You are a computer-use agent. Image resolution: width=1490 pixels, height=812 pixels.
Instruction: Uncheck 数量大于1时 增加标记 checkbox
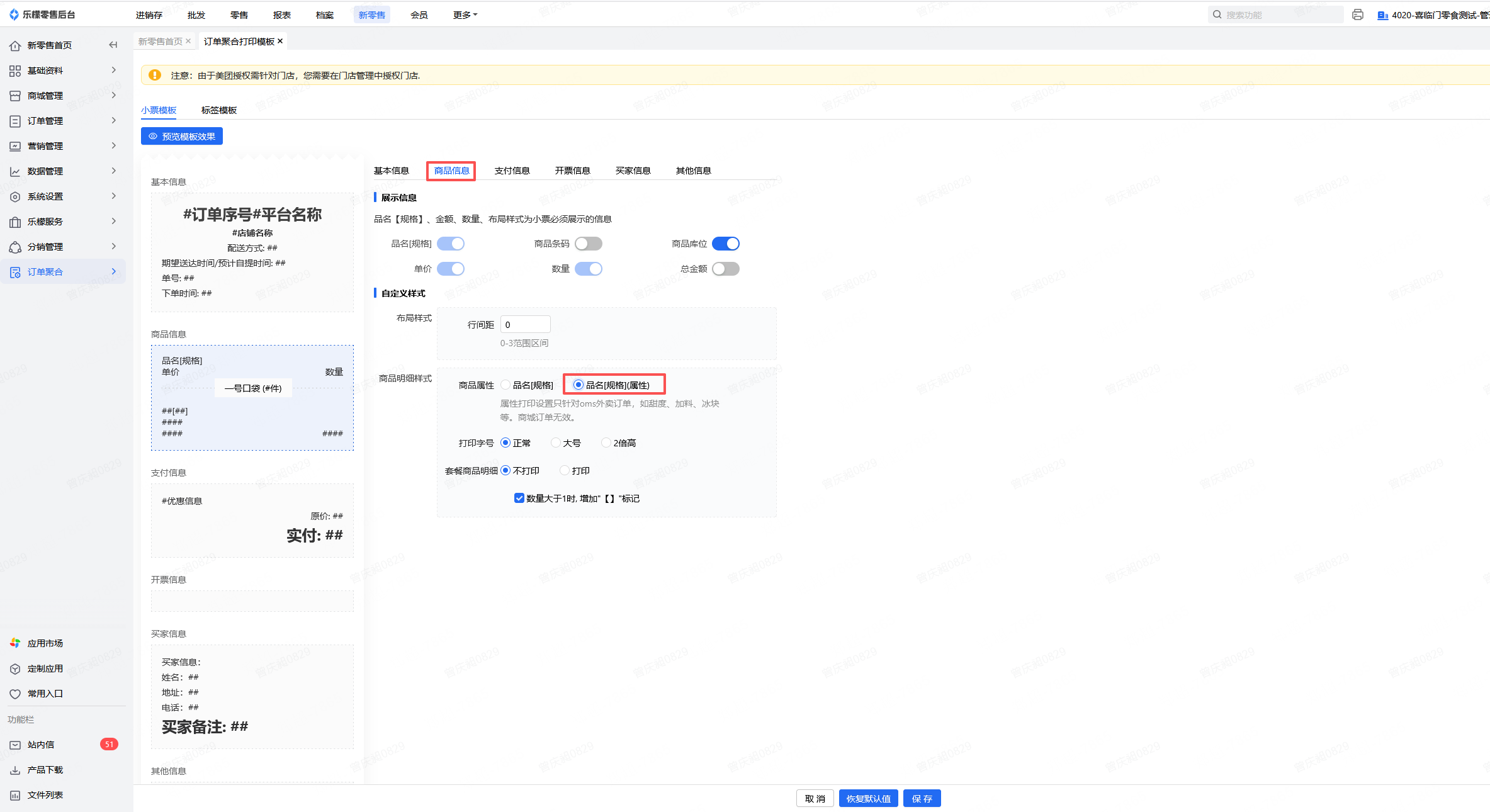click(x=519, y=498)
